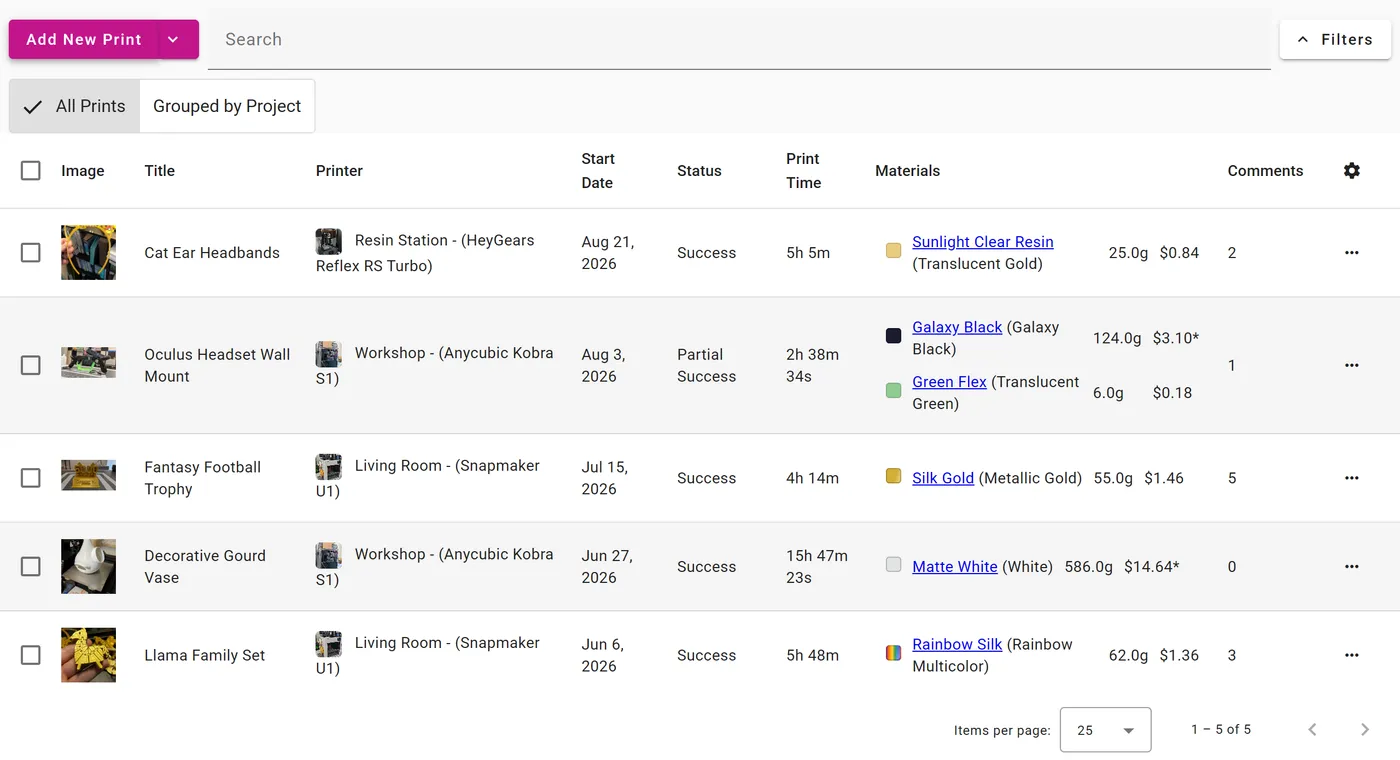Select the Oculus Headset Wall Mount checkbox
Screen dimensions: 1400x760
pos(31,365)
